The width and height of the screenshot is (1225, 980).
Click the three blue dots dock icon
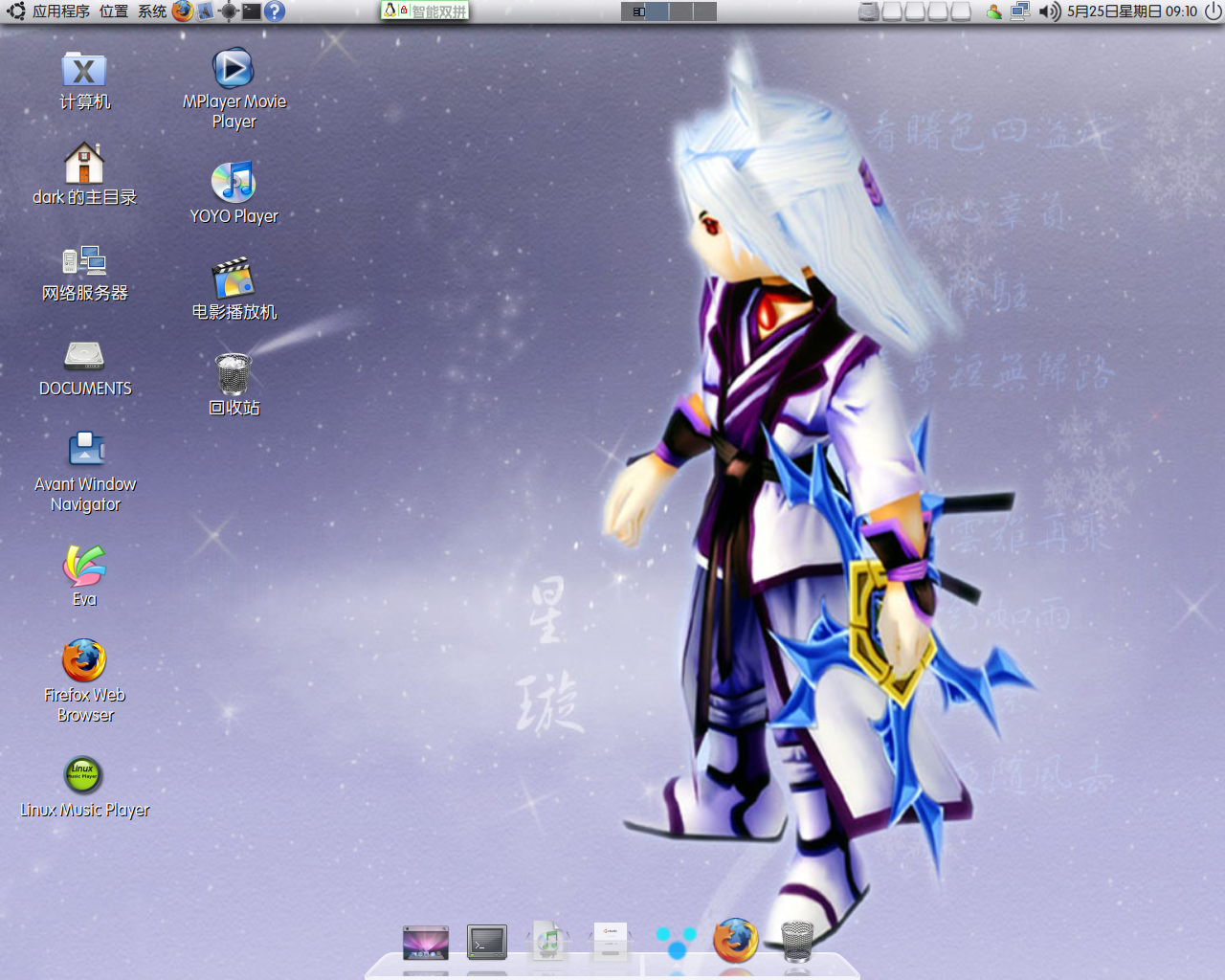[x=676, y=941]
